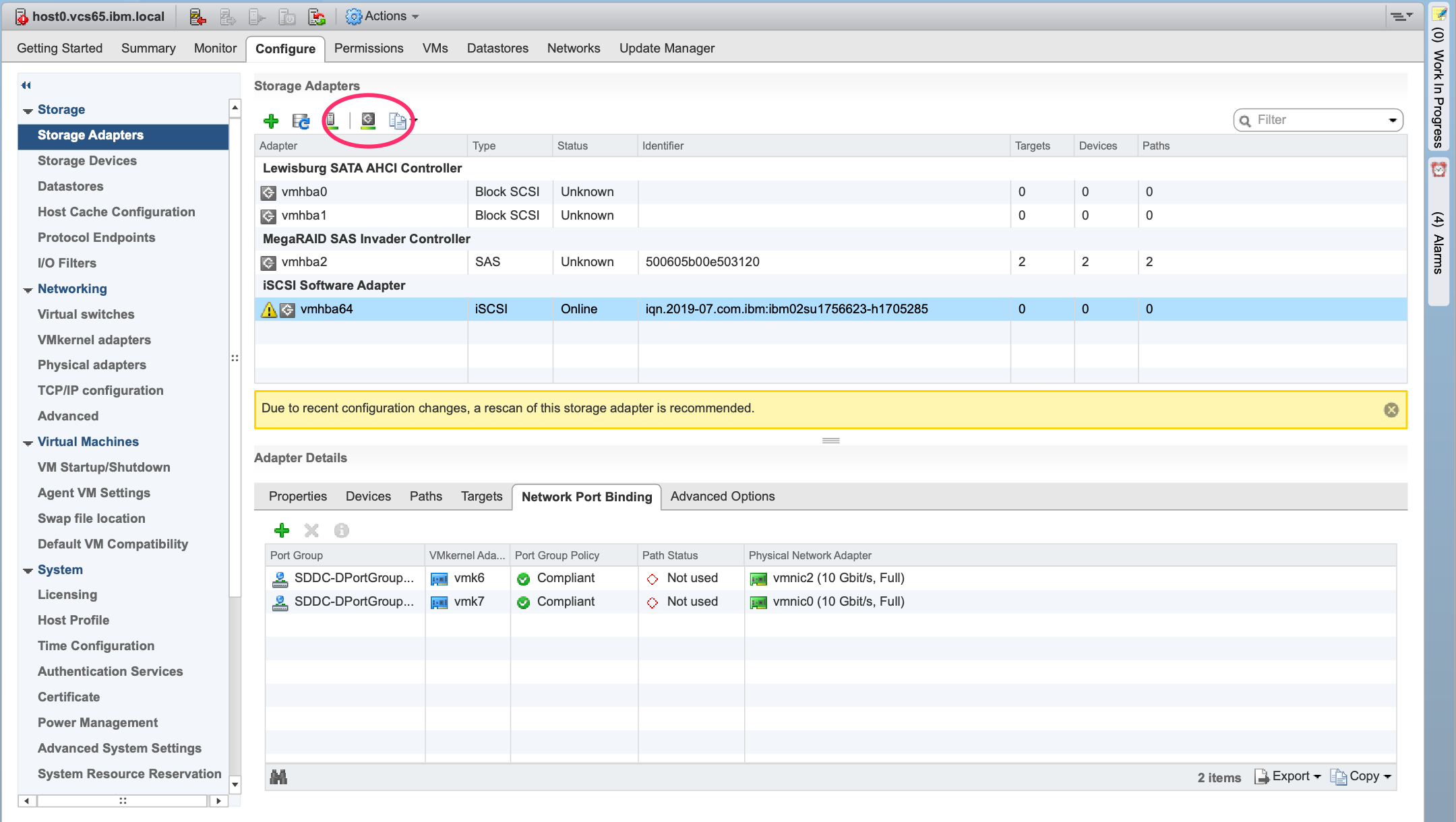Open the Permissions tab

point(369,49)
